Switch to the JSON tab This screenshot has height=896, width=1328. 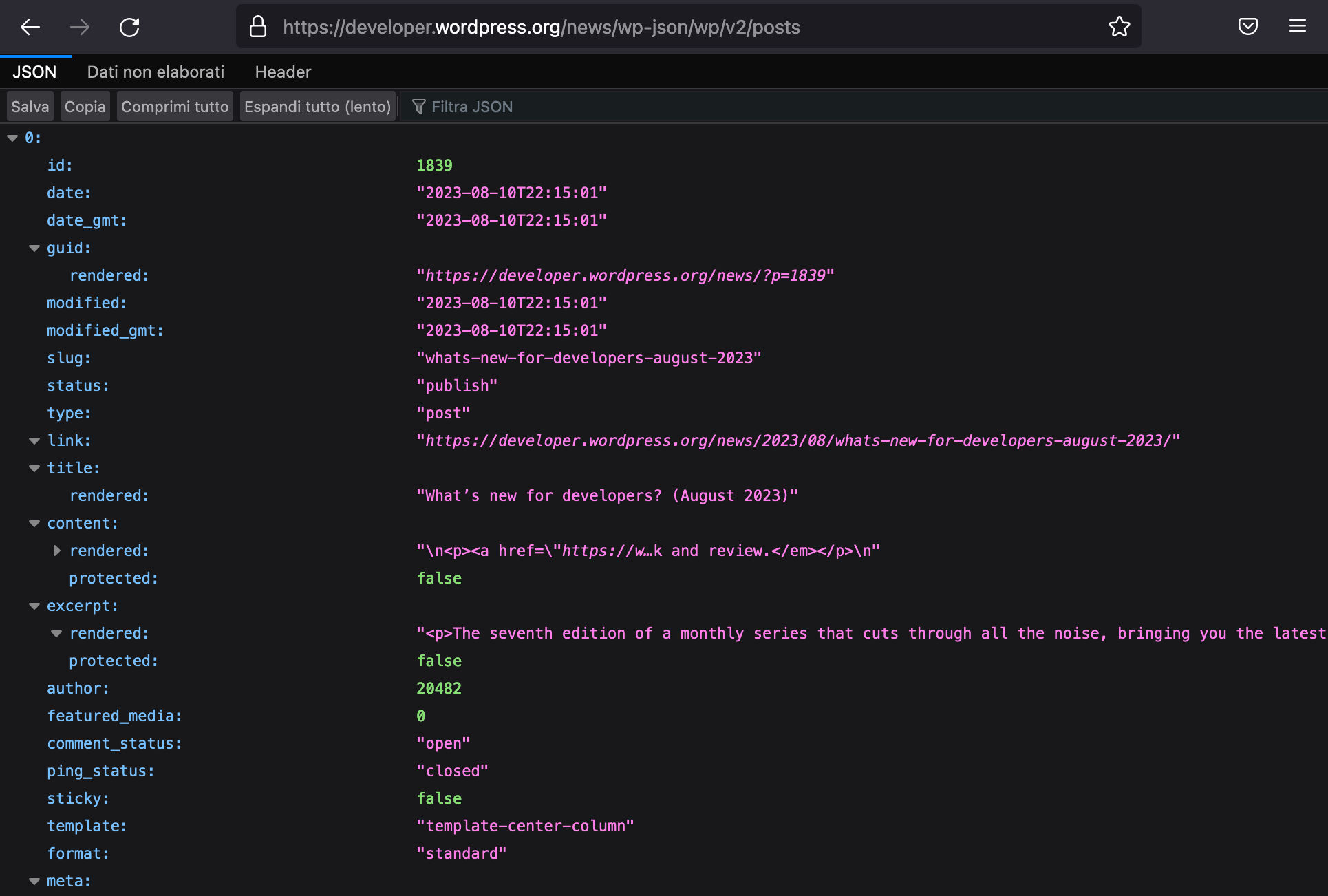pyautogui.click(x=34, y=72)
